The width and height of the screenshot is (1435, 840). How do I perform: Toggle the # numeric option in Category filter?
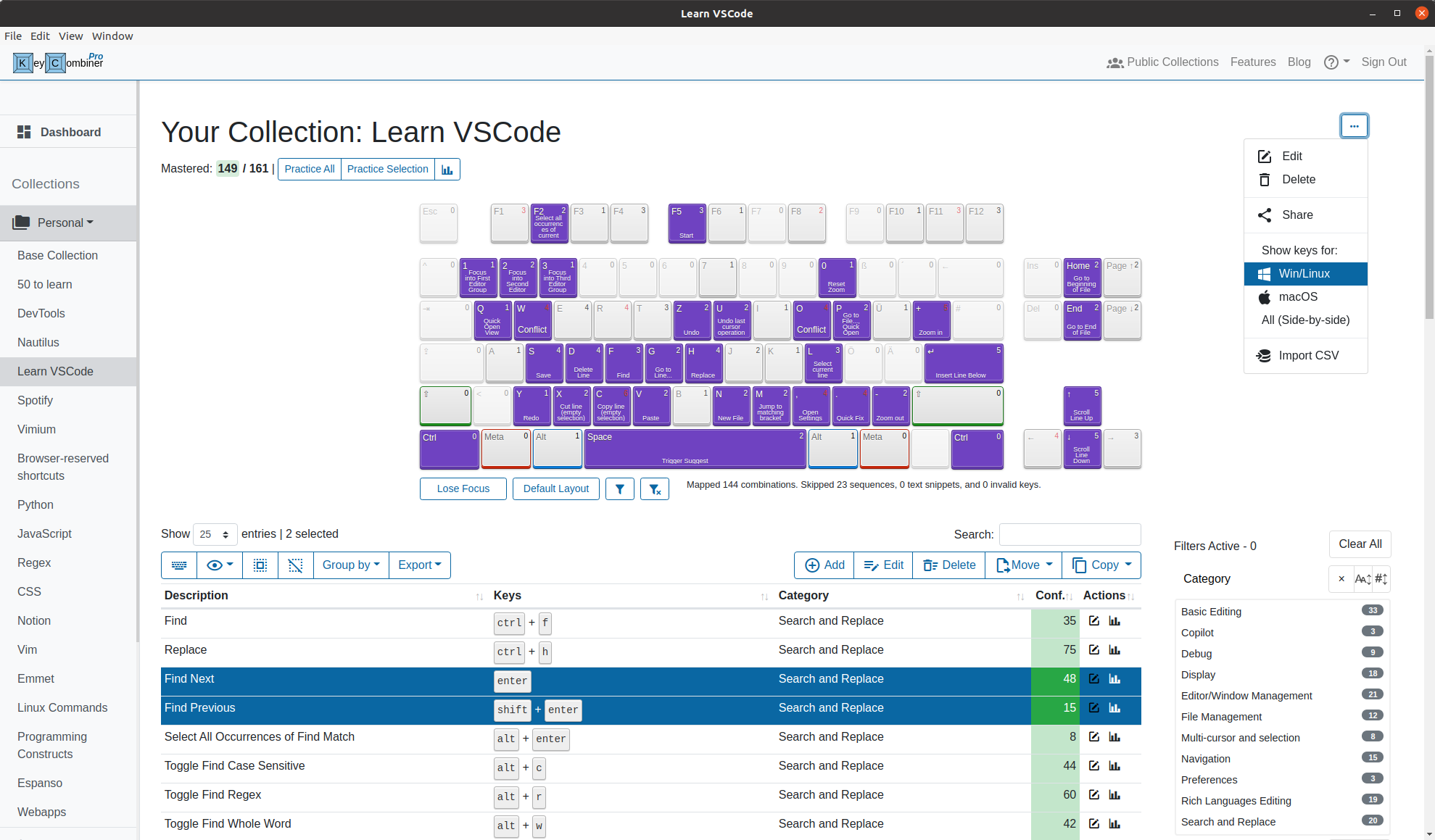pyautogui.click(x=1381, y=578)
